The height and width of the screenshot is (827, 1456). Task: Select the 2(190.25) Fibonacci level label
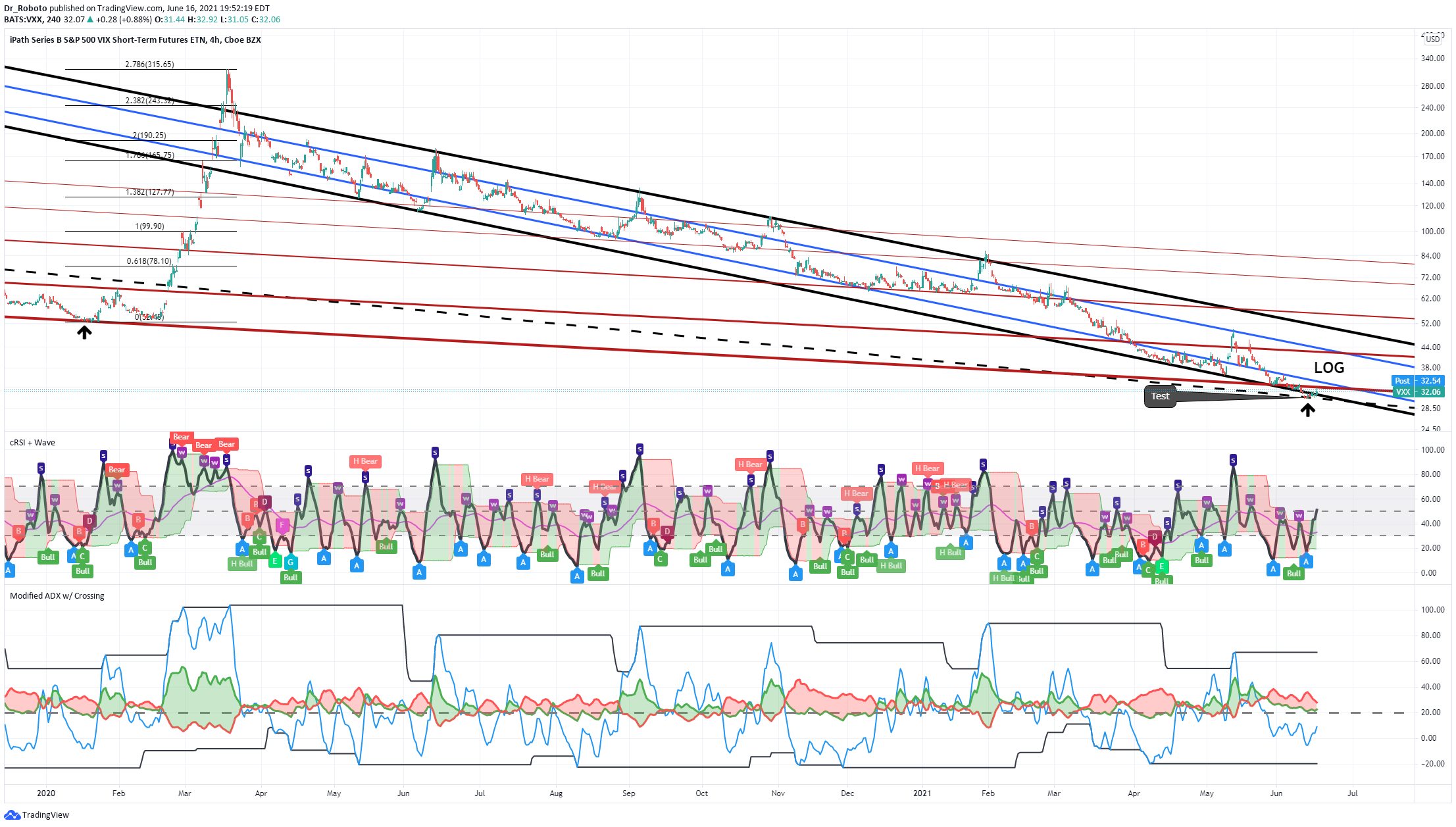click(149, 136)
